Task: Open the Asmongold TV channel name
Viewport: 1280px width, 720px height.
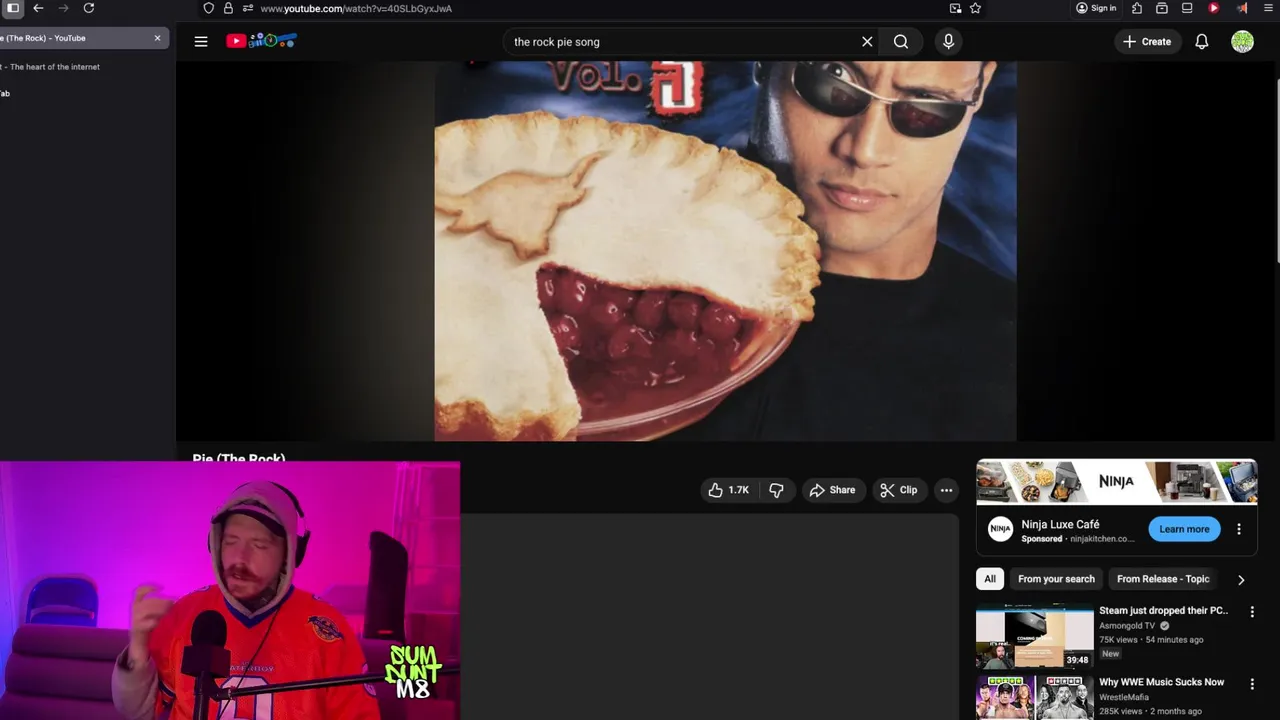Action: (x=1127, y=626)
